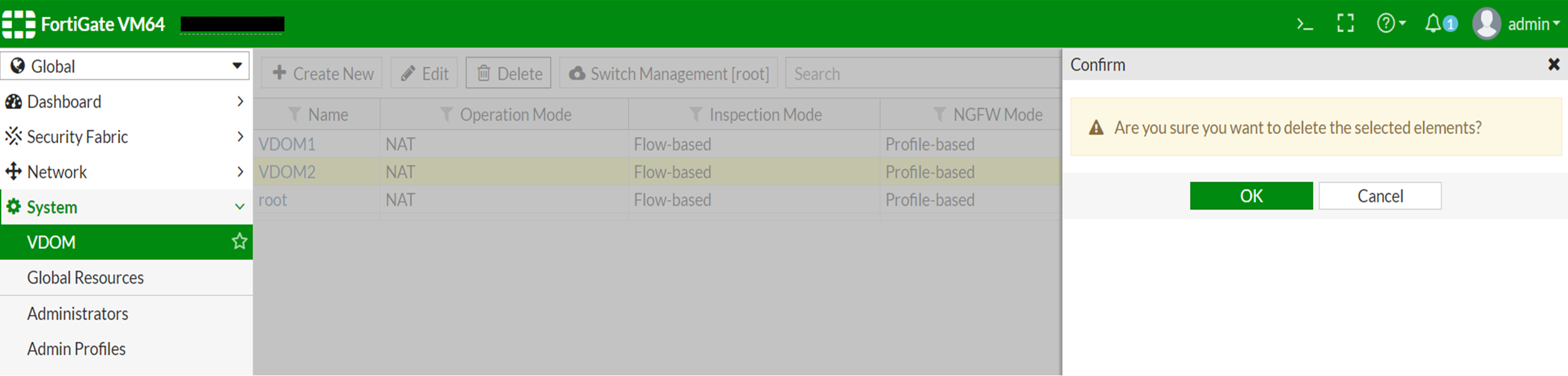Viewport: 1568px width, 376px height.
Task: Open the CLI console icon
Action: [1304, 24]
